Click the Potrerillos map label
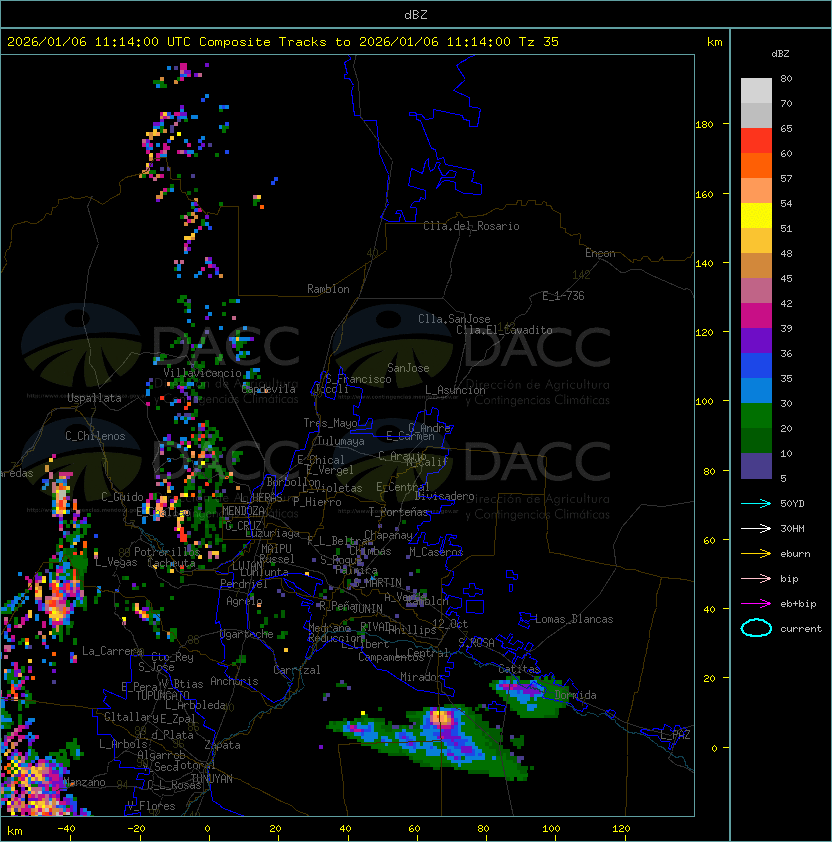The image size is (832, 842). 167,551
